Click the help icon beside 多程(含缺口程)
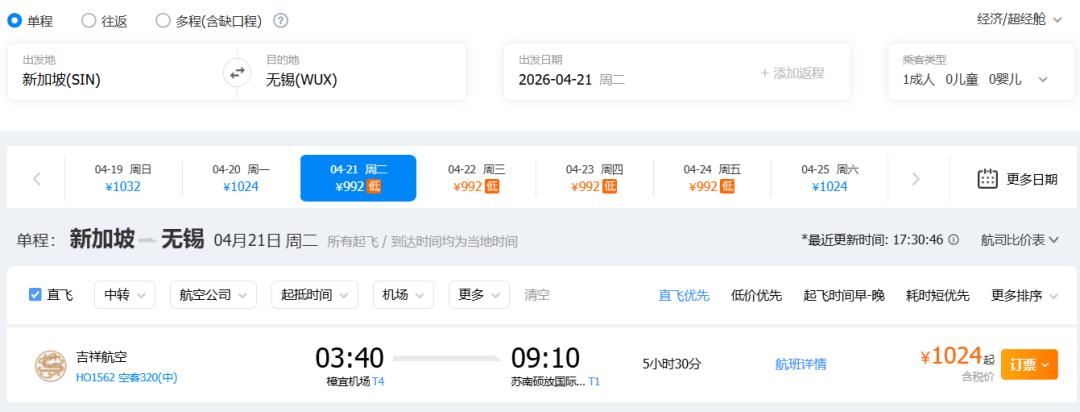The height and width of the screenshot is (412, 1080). click(x=281, y=20)
